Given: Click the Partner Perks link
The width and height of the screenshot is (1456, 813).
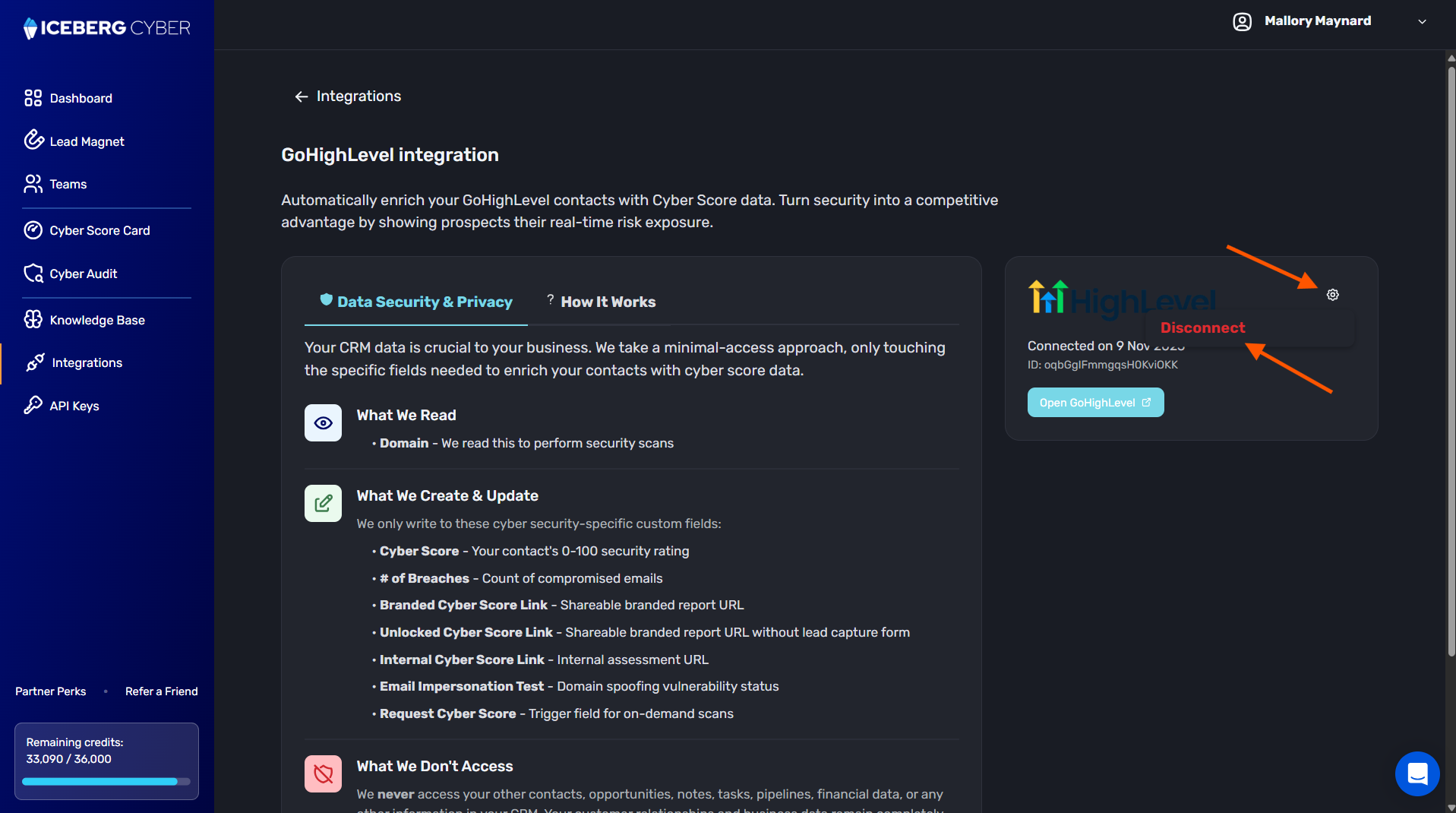Looking at the screenshot, I should coord(50,691).
